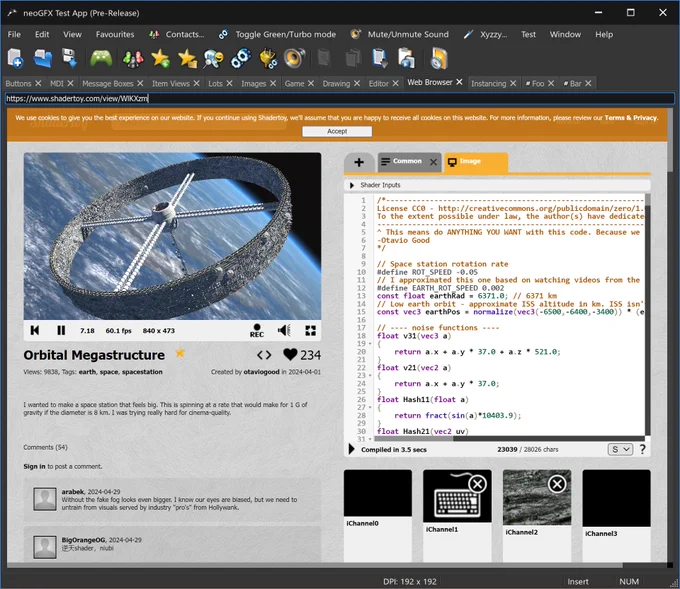Click the favourite star beside shader title
The width and height of the screenshot is (680, 589).
pyautogui.click(x=180, y=353)
